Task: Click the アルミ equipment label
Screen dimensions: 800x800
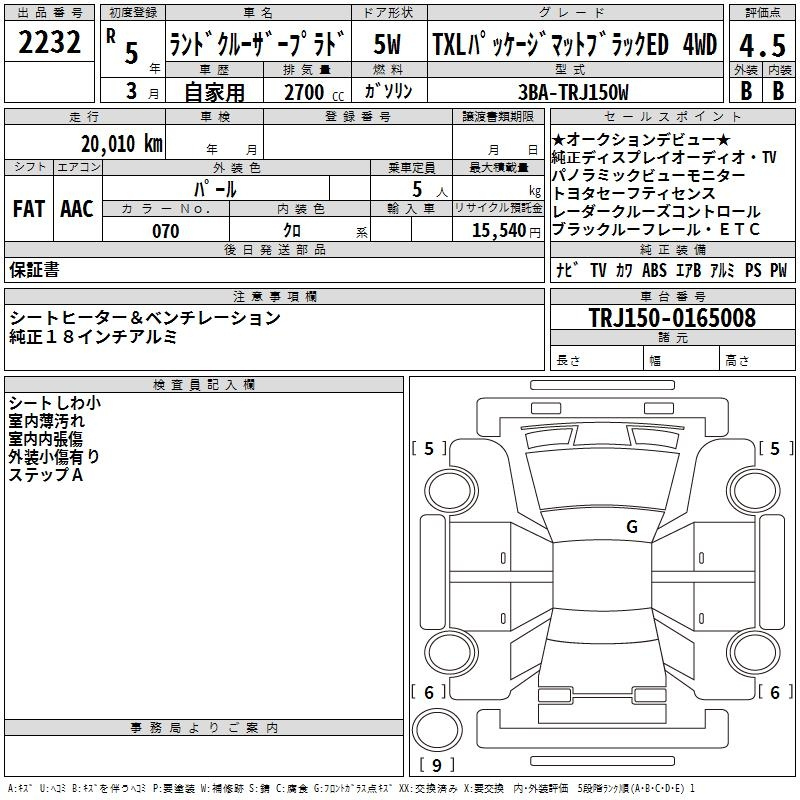Action: point(722,270)
